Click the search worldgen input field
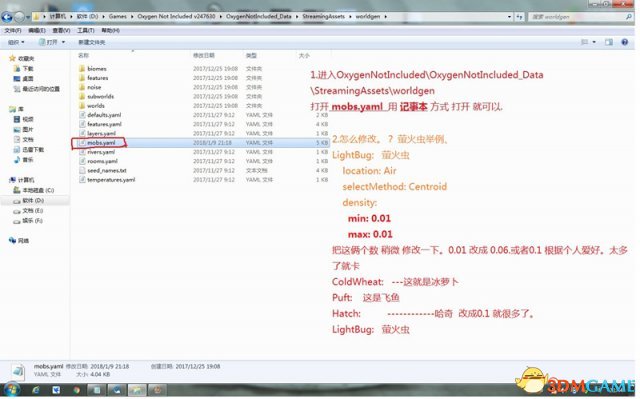The width and height of the screenshot is (640, 399). 577,17
